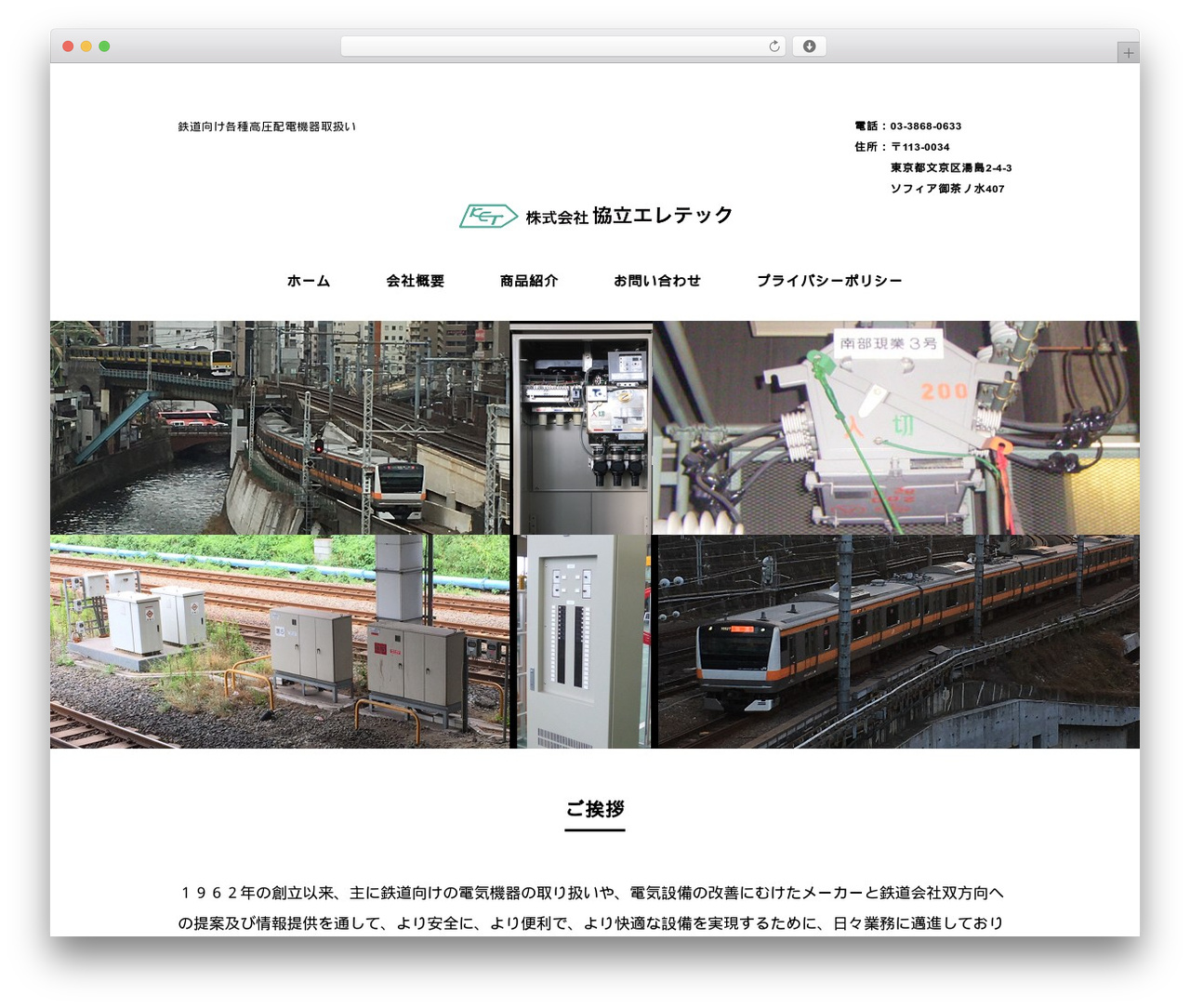
Task: Open the control panel cabinet photo
Action: pos(584,642)
